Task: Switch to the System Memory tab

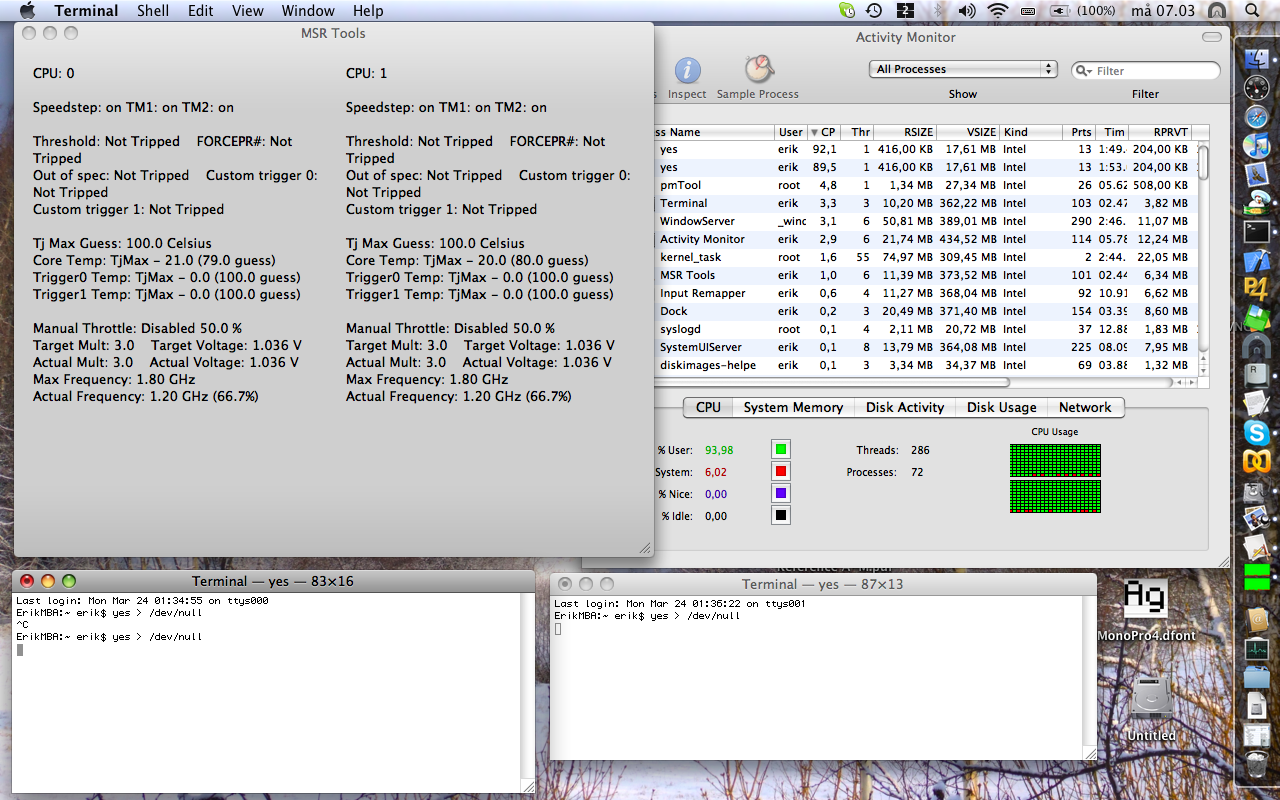Action: pyautogui.click(x=793, y=407)
